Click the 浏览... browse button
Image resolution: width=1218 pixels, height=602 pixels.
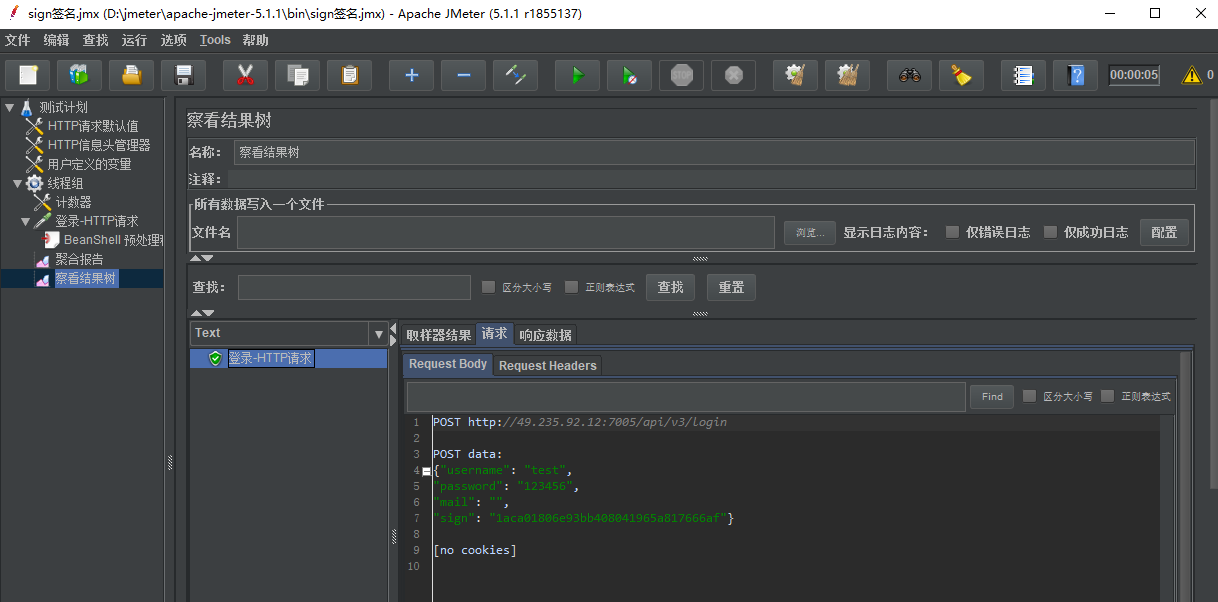[x=809, y=232]
